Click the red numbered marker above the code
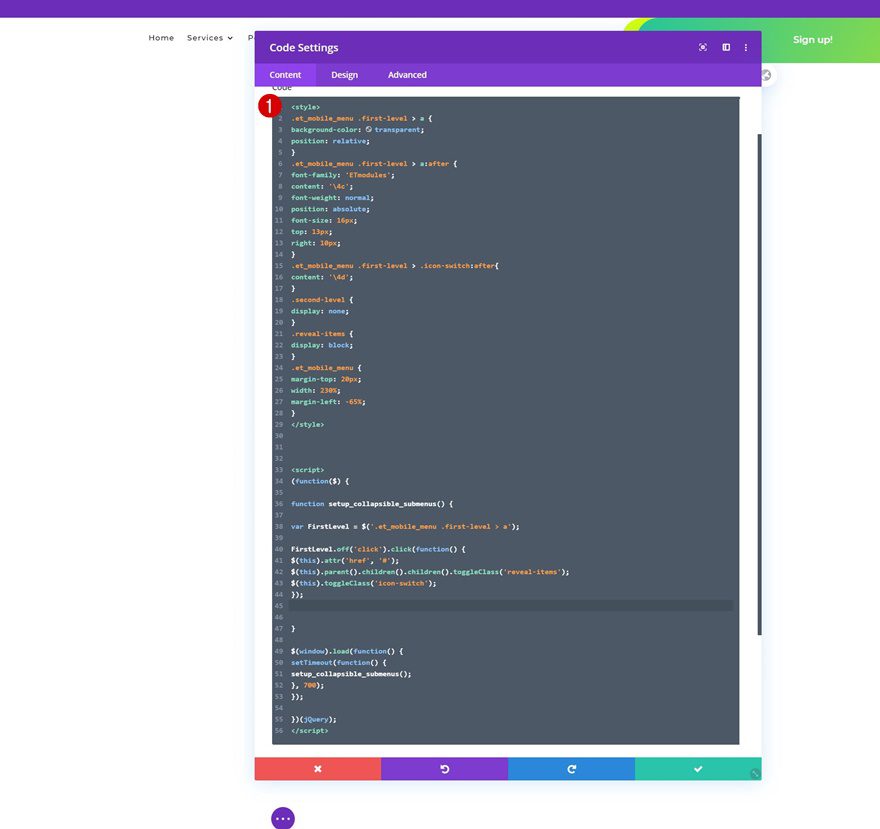The width and height of the screenshot is (880, 829). [x=270, y=104]
